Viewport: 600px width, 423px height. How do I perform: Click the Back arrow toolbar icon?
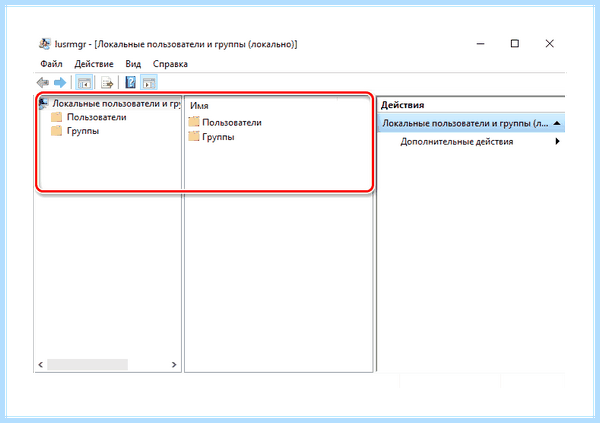pyautogui.click(x=42, y=82)
